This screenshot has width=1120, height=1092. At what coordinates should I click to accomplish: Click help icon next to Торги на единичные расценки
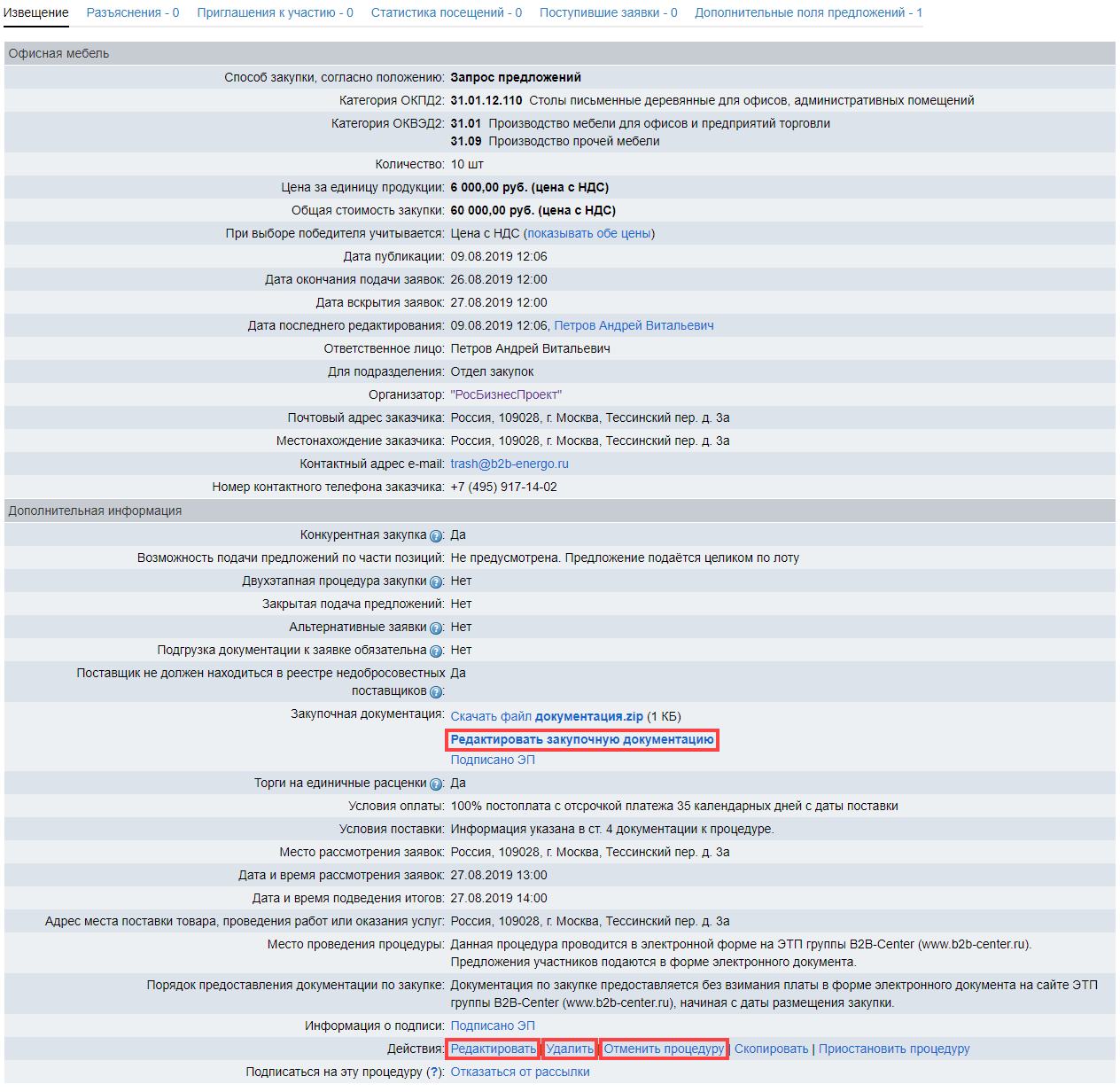[x=436, y=784]
